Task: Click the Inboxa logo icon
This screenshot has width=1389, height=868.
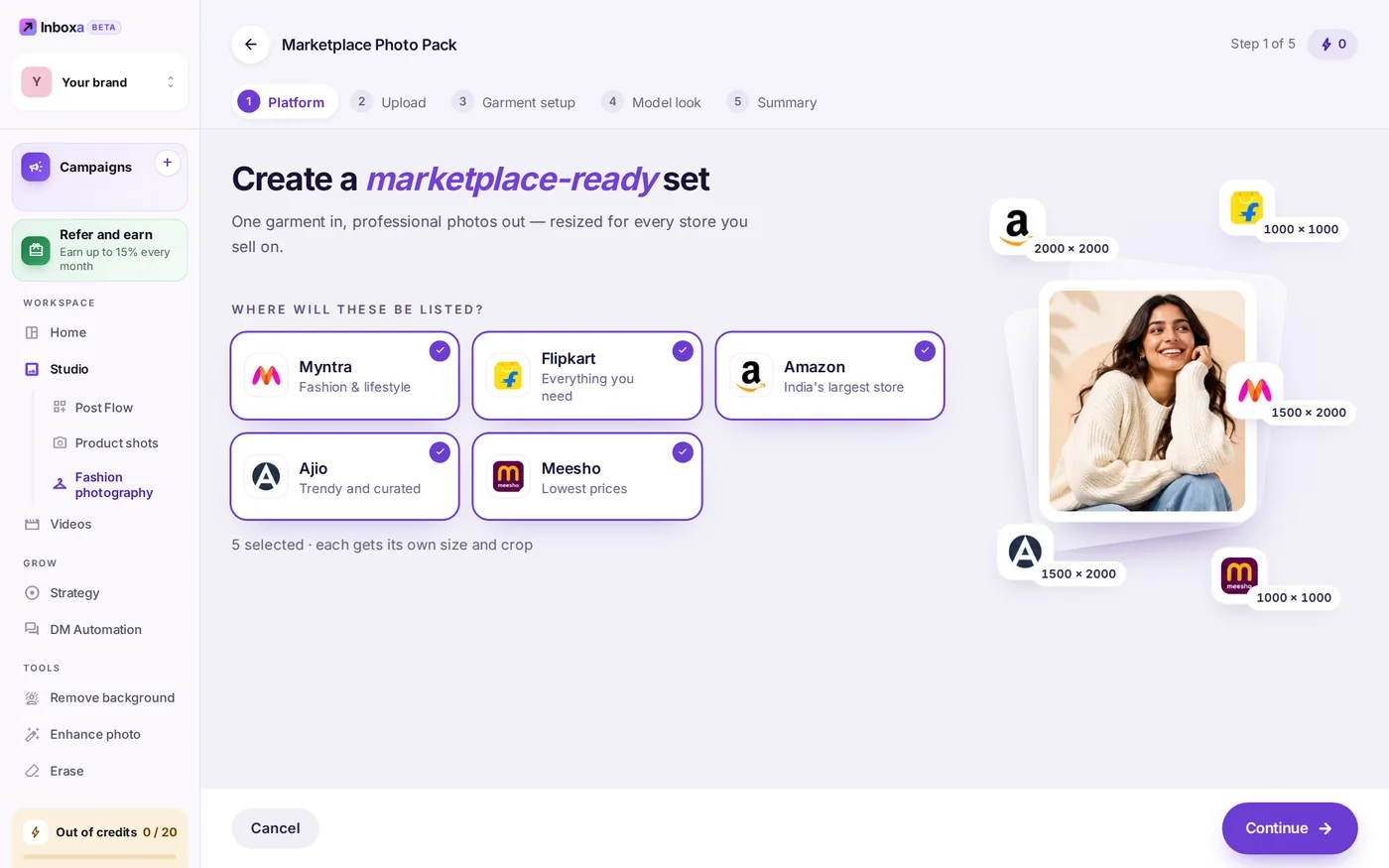Action: 28,27
